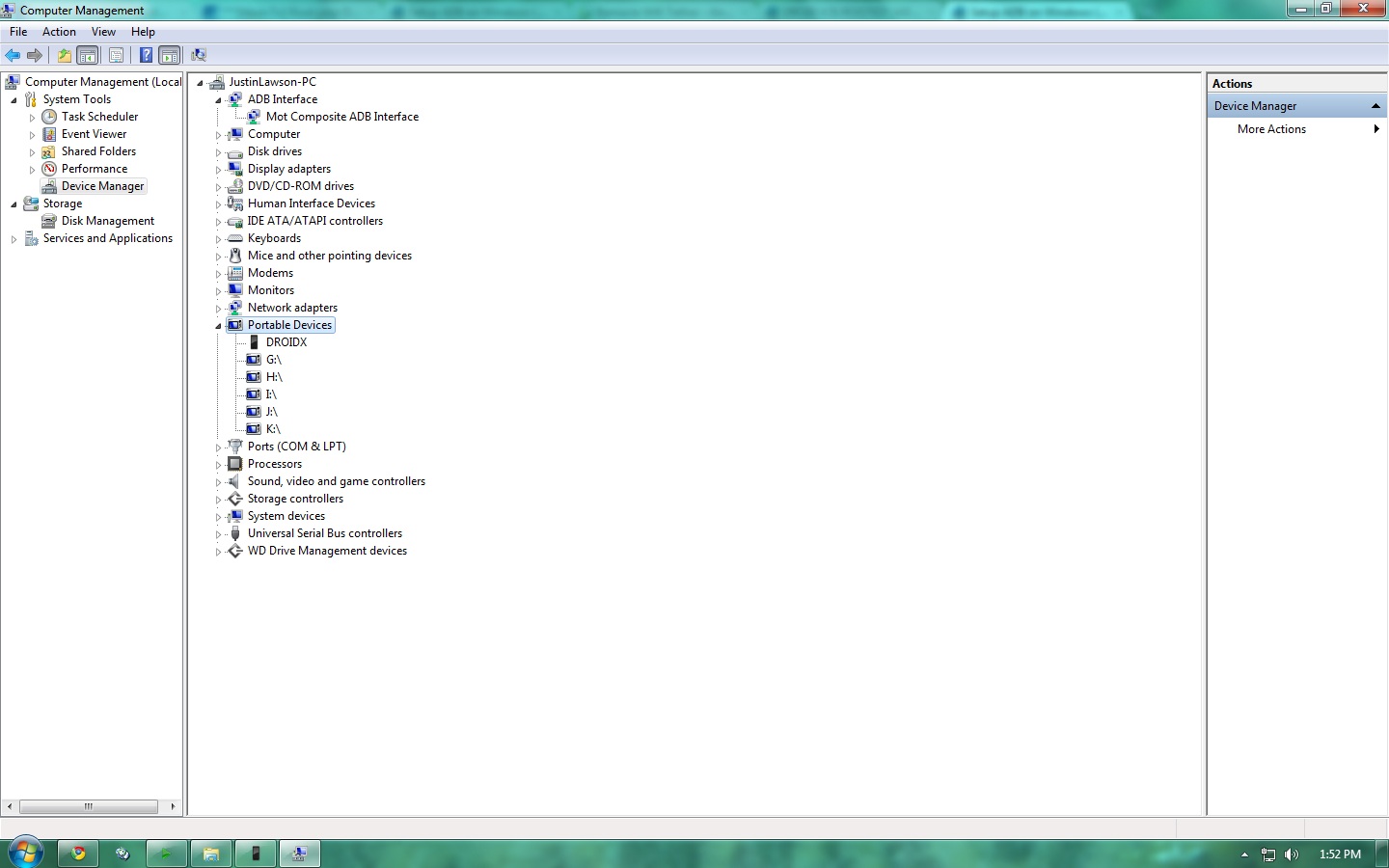This screenshot has height=868, width=1389.
Task: Click the blue Help question mark icon
Action: 146,55
